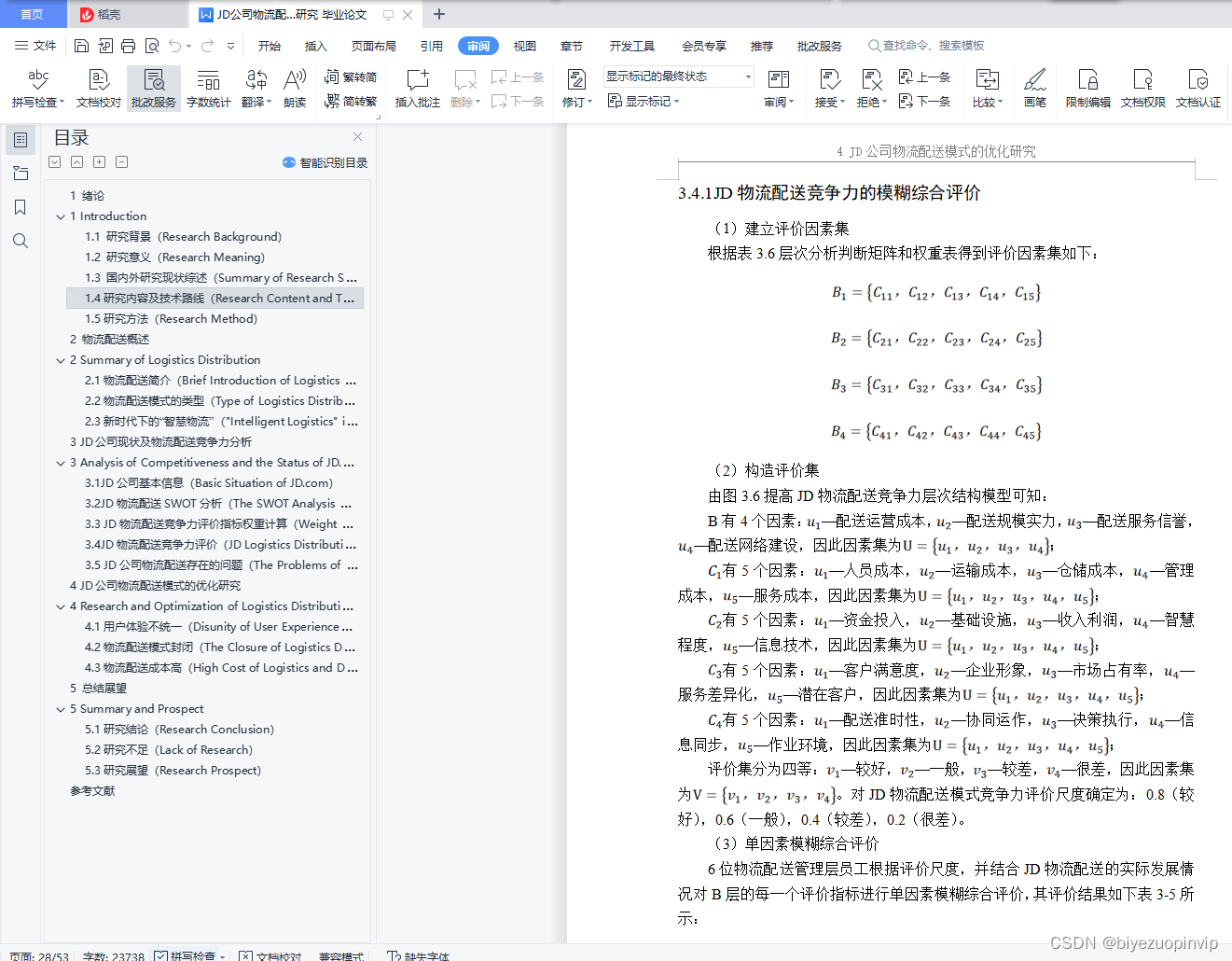The height and width of the screenshot is (961, 1232).
Task: Click 智能识别目录 button
Action: (325, 162)
